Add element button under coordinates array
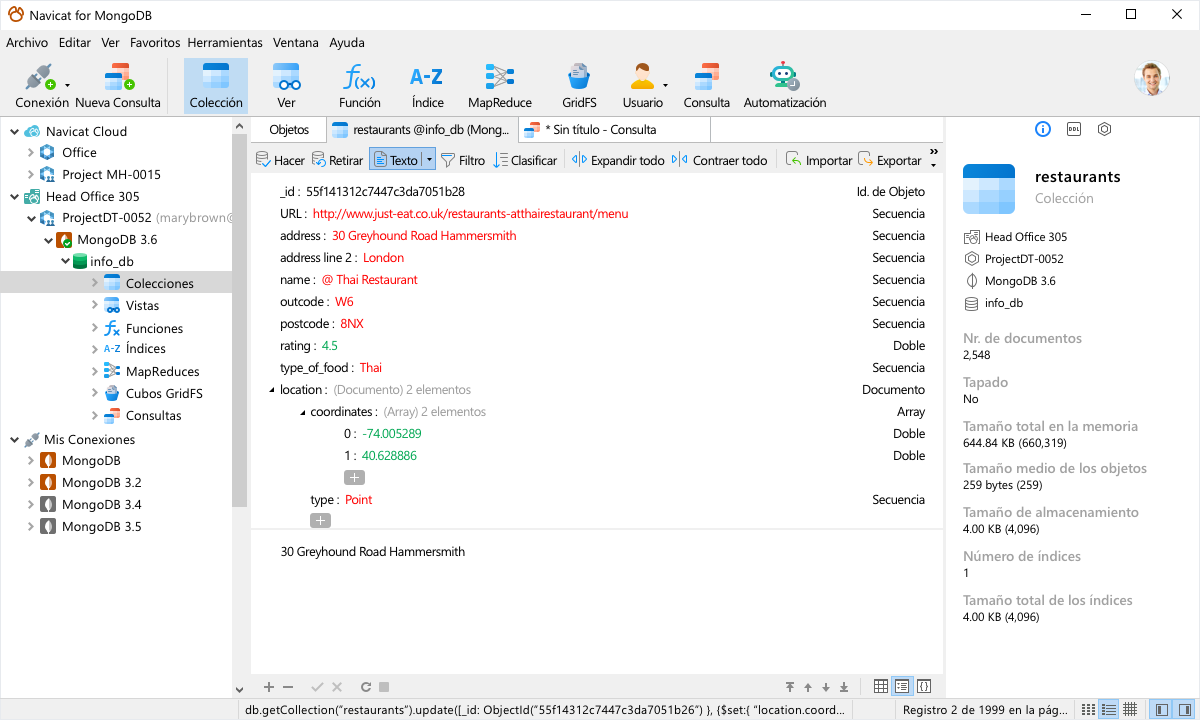 pos(354,478)
